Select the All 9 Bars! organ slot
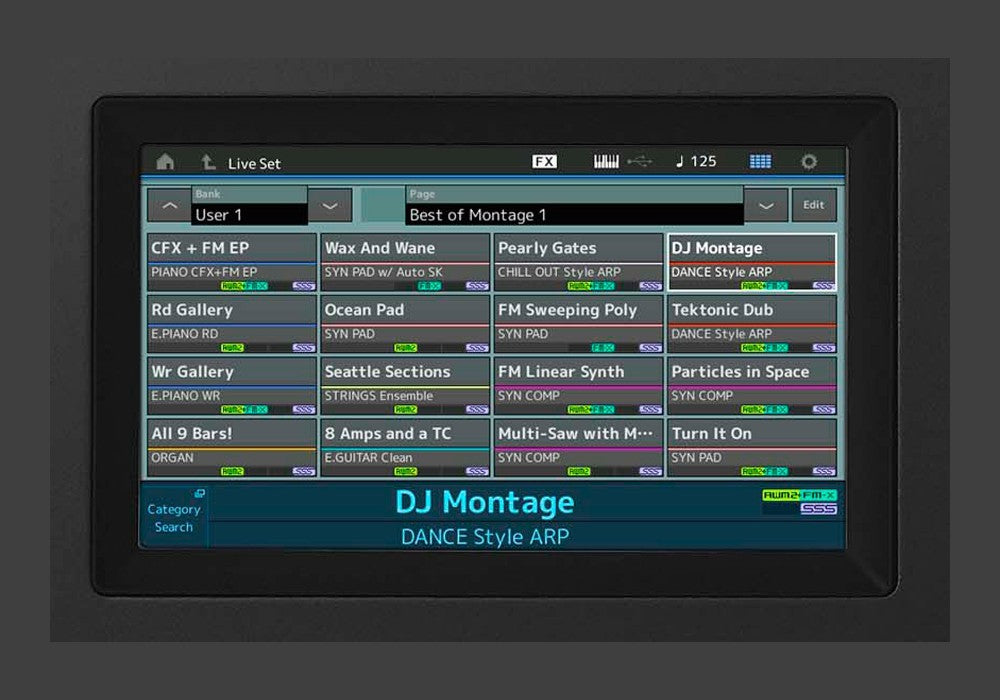 point(232,448)
